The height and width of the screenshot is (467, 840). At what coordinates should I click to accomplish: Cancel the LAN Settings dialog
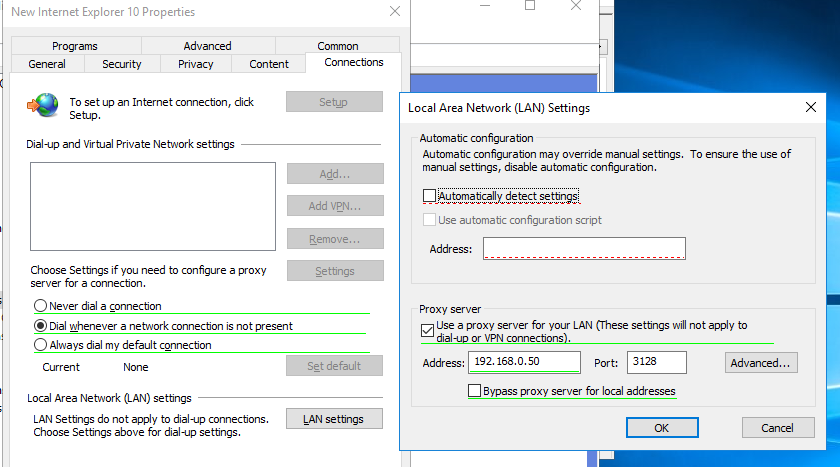click(778, 427)
